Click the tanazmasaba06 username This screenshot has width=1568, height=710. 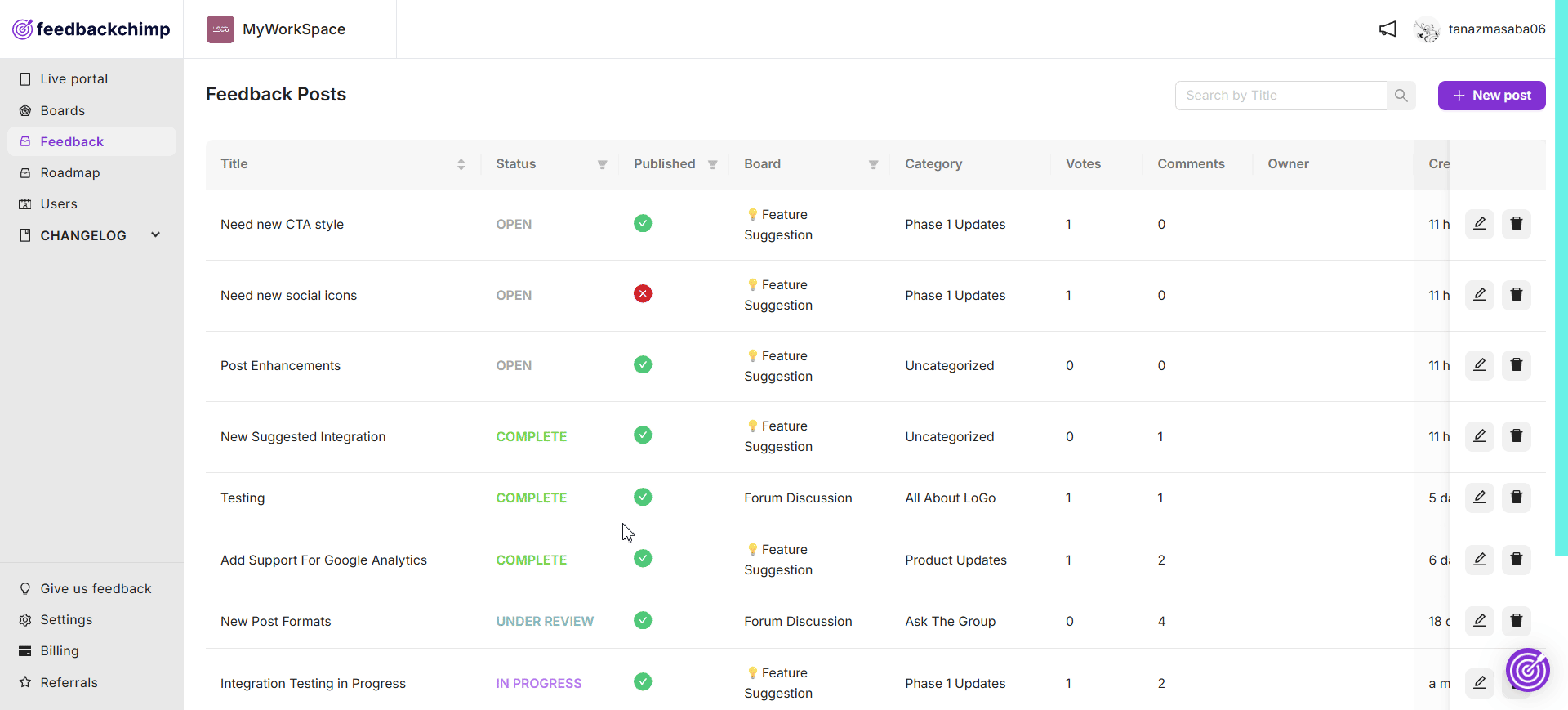(x=1497, y=29)
